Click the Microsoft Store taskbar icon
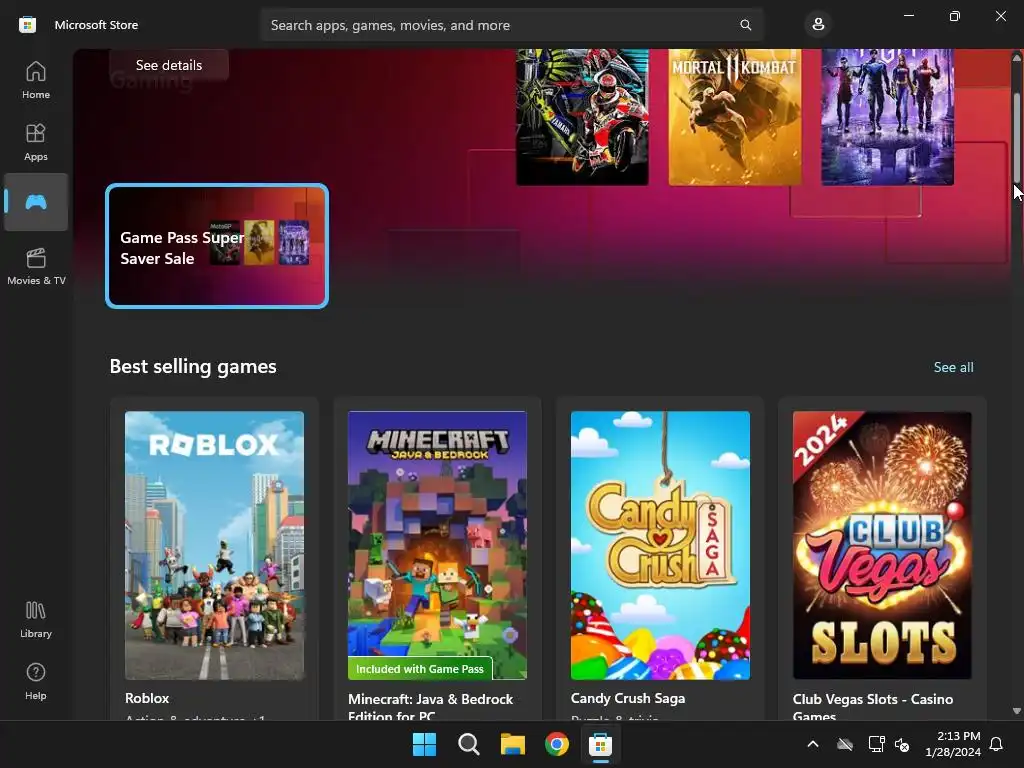The width and height of the screenshot is (1024, 768). 600,744
